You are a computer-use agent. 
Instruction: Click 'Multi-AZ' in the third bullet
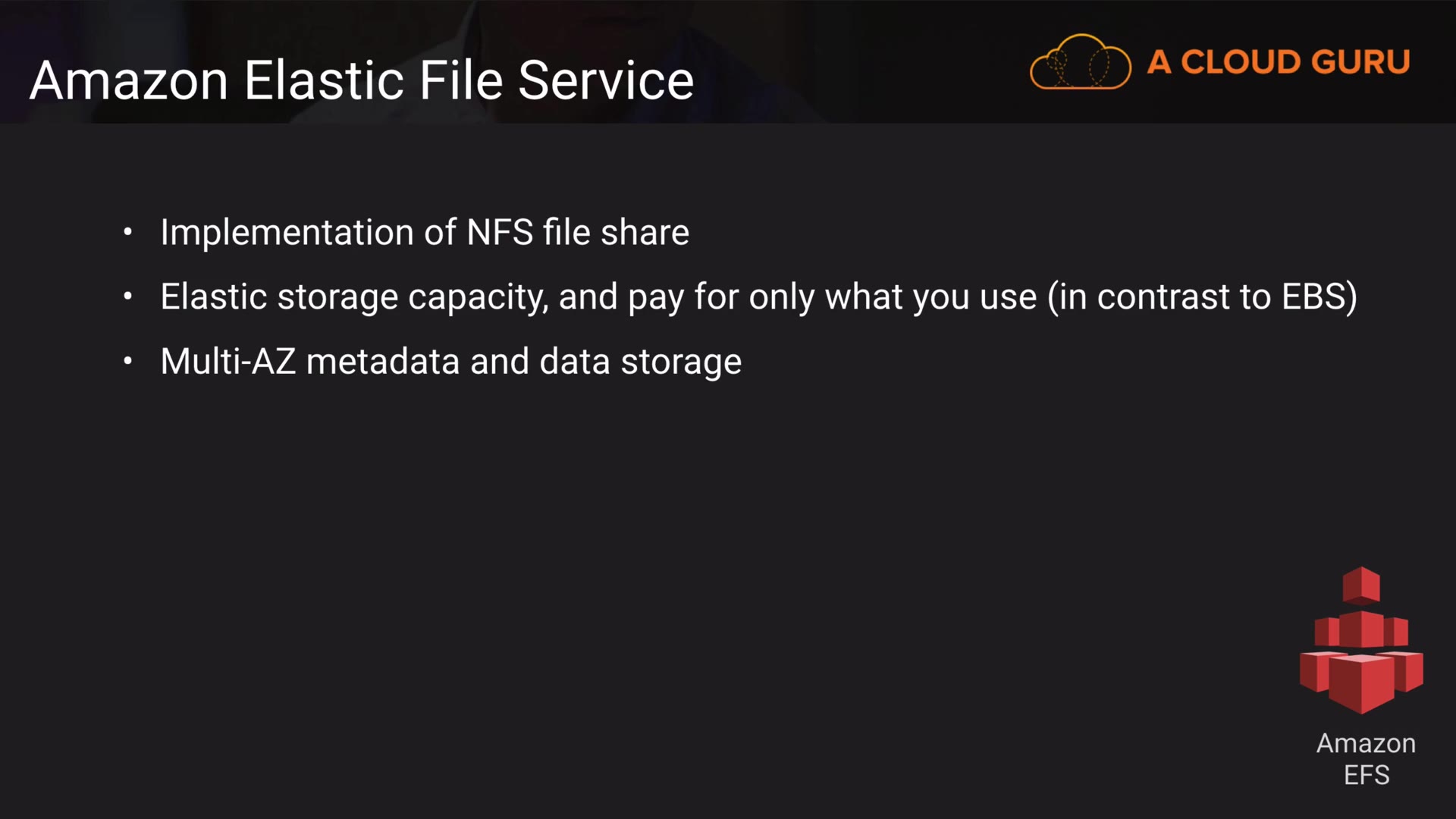point(227,361)
